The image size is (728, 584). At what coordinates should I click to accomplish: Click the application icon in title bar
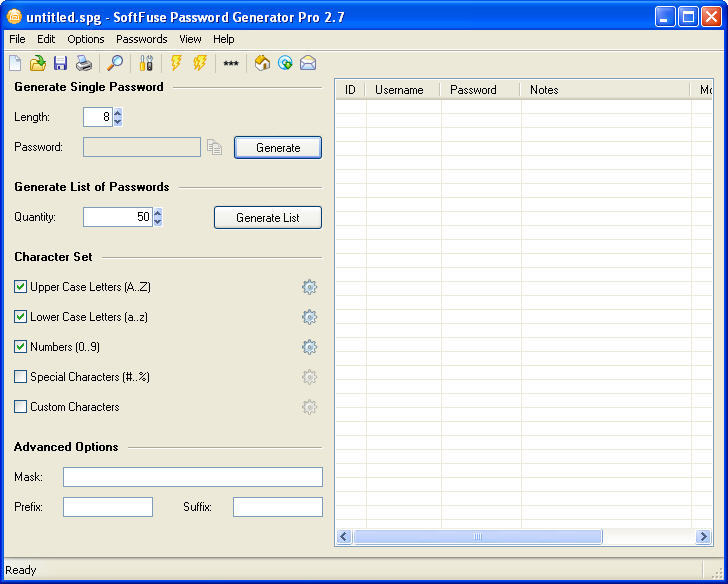point(14,16)
